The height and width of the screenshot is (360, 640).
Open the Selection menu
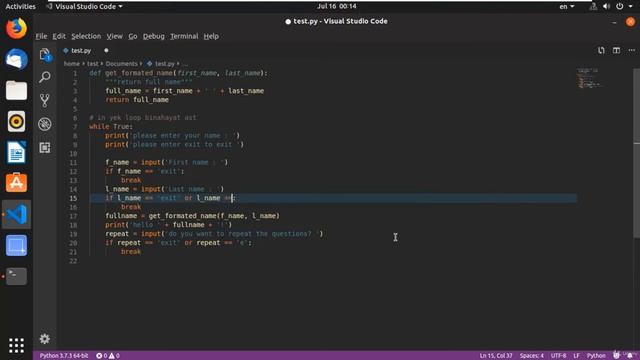(x=86, y=36)
